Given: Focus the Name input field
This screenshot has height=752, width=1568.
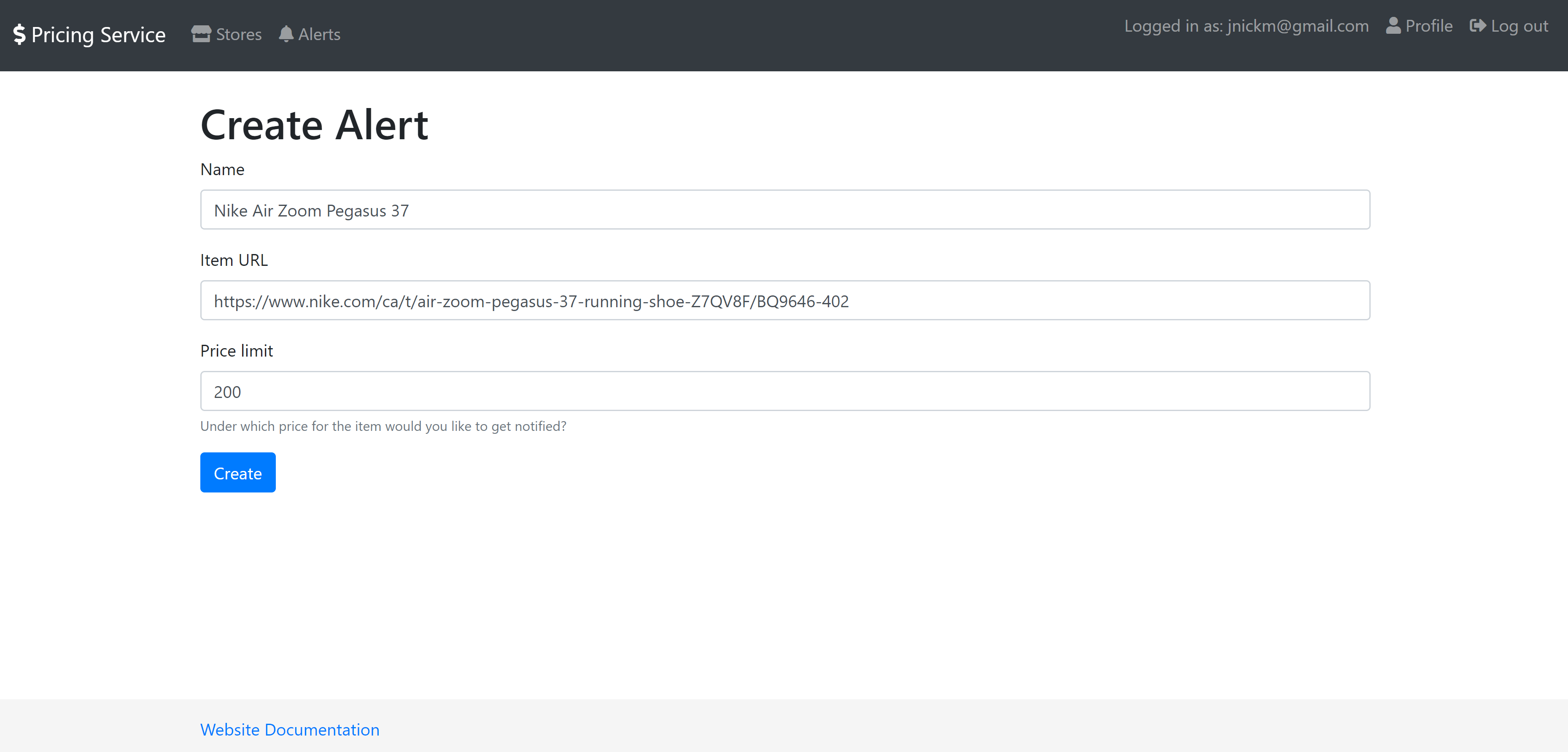Looking at the screenshot, I should tap(785, 209).
